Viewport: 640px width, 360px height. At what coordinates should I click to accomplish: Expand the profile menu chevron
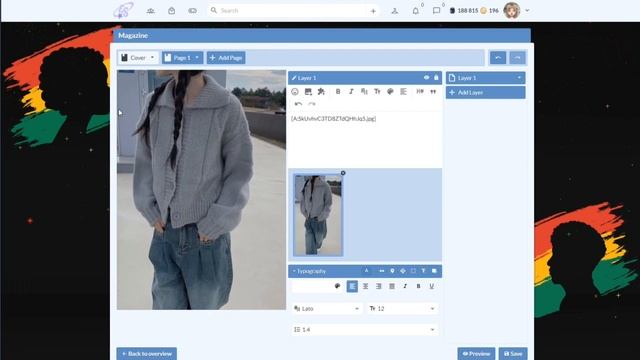tap(527, 11)
